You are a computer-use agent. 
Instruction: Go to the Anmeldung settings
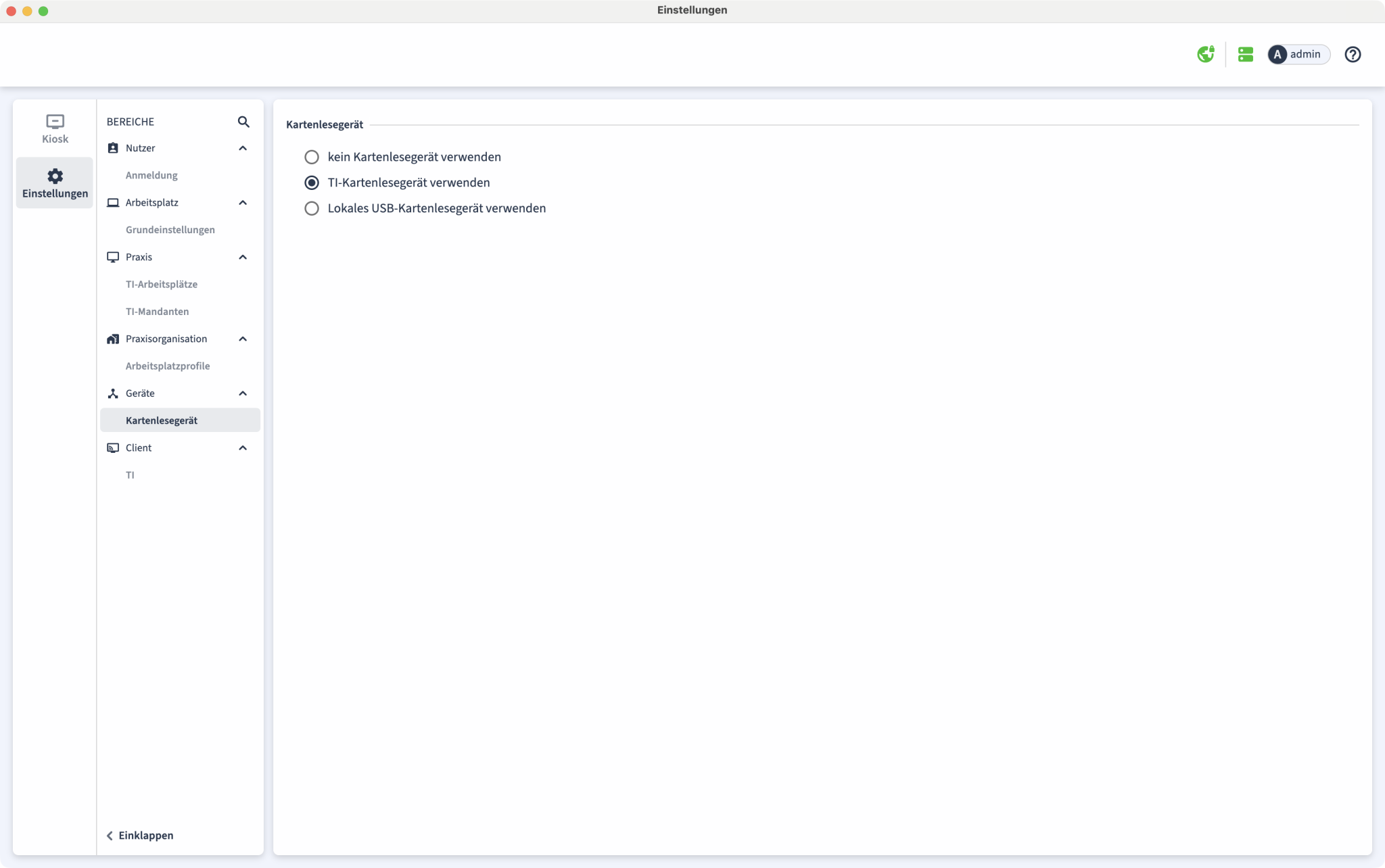[151, 175]
